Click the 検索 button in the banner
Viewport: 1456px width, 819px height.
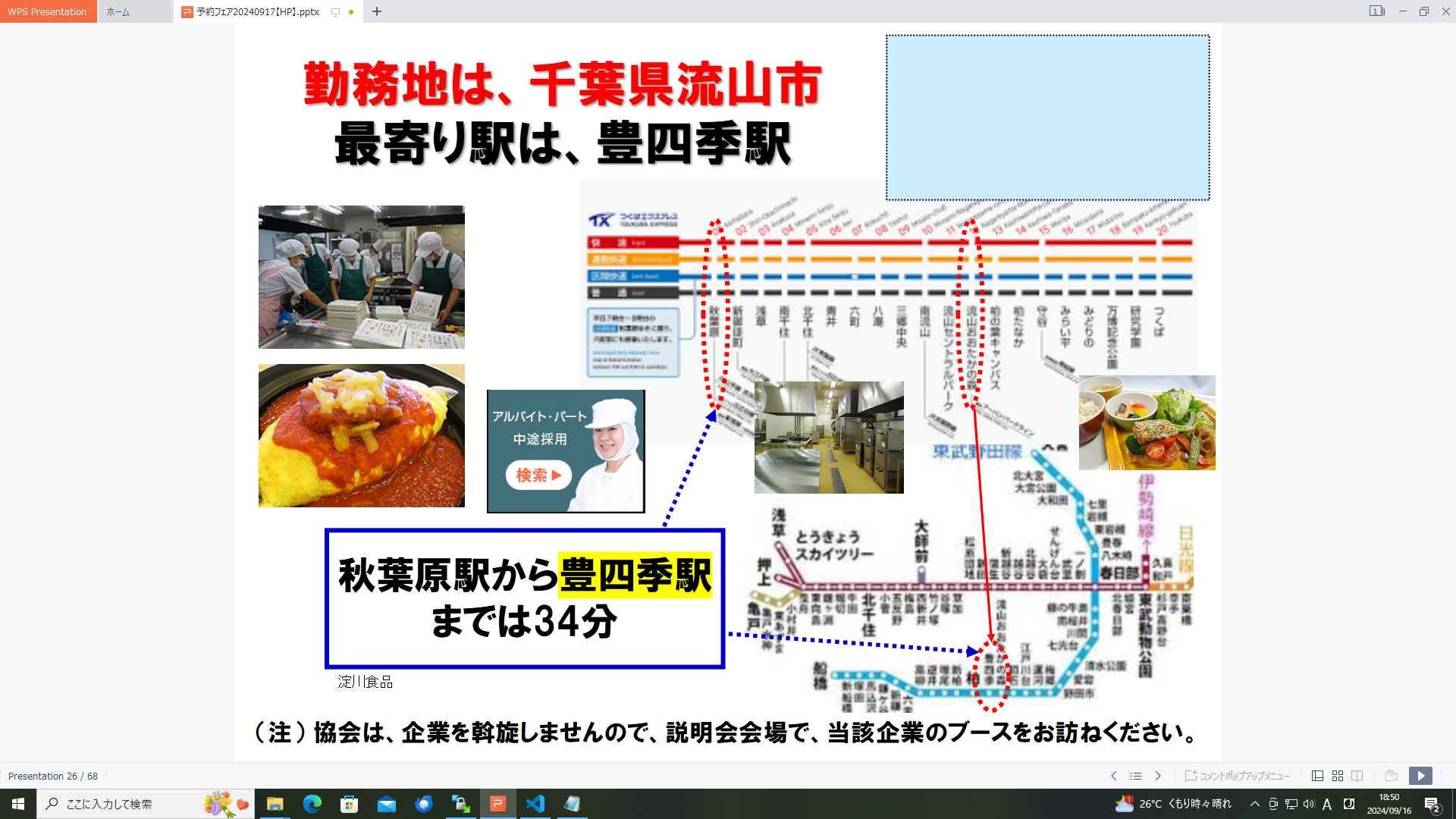coord(538,475)
